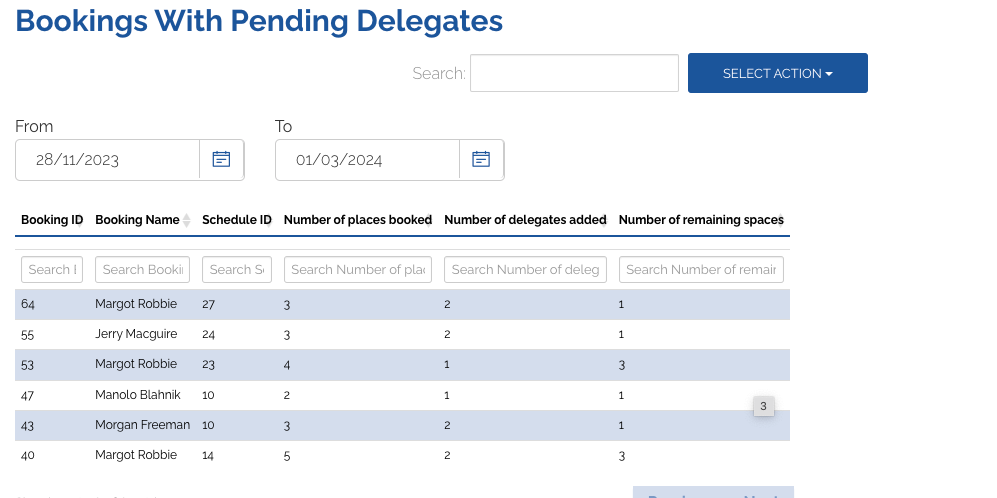This screenshot has height=498, width=997.
Task: Focus the Number of places booked filter
Action: pyautogui.click(x=357, y=269)
